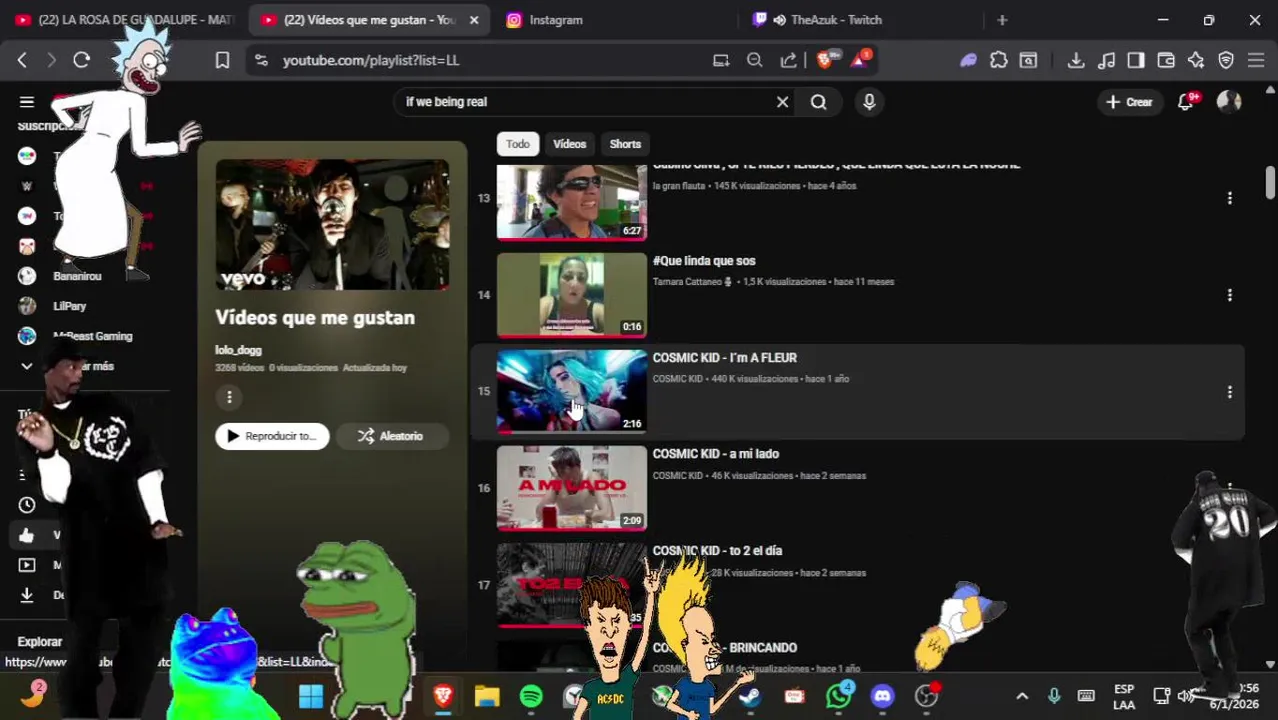Open the Leo AI sparkle icon

[1196, 60]
